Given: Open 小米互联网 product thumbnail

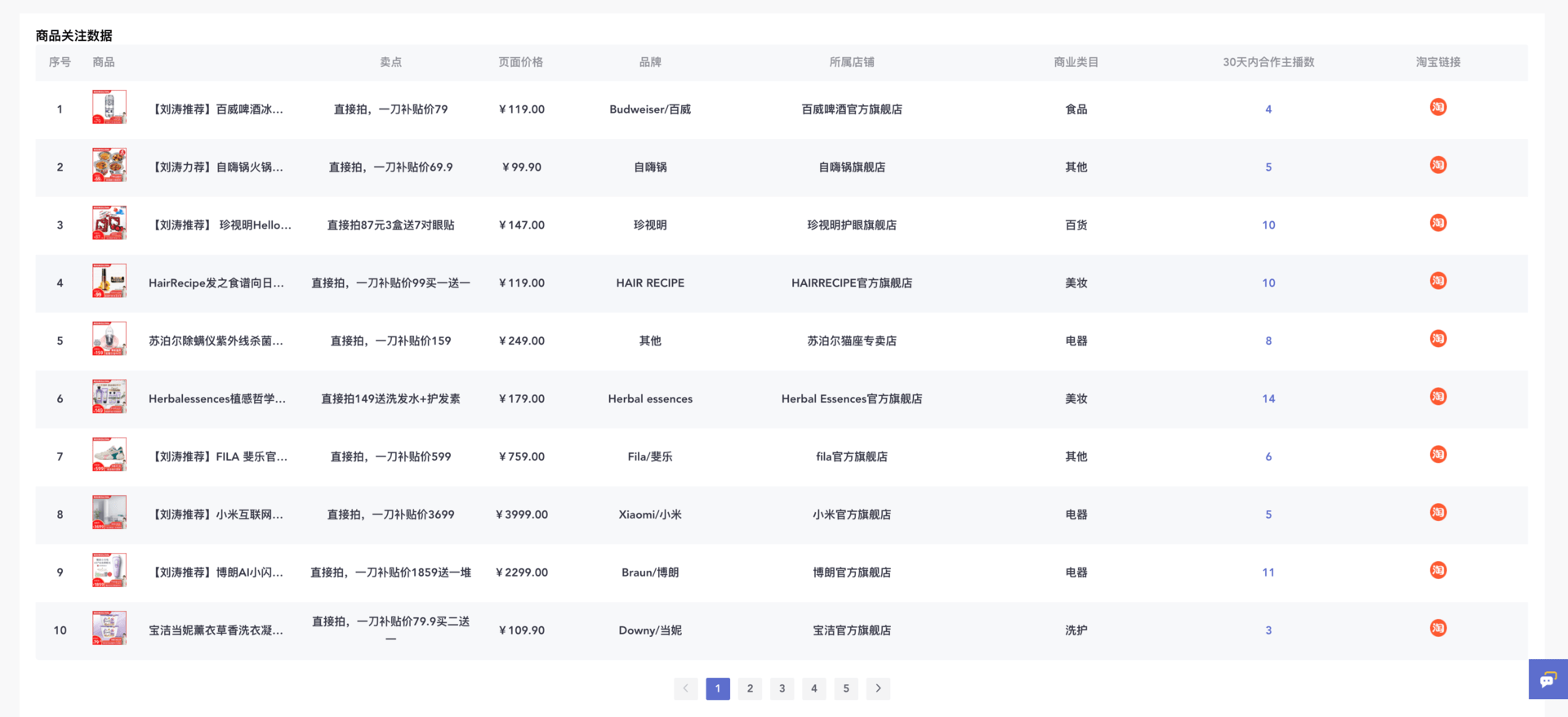Looking at the screenshot, I should [109, 513].
